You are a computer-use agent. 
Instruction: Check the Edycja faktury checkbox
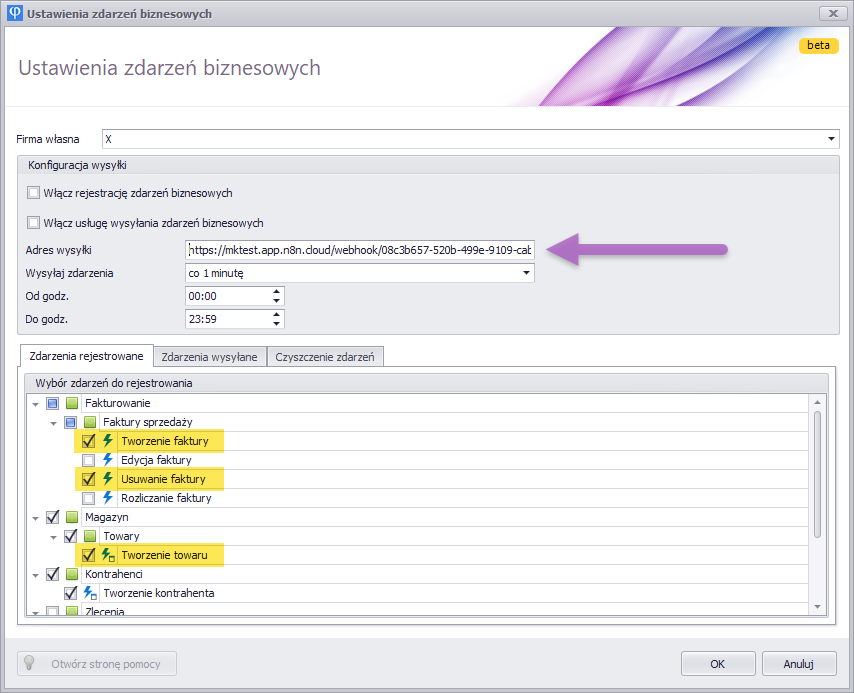pos(89,460)
